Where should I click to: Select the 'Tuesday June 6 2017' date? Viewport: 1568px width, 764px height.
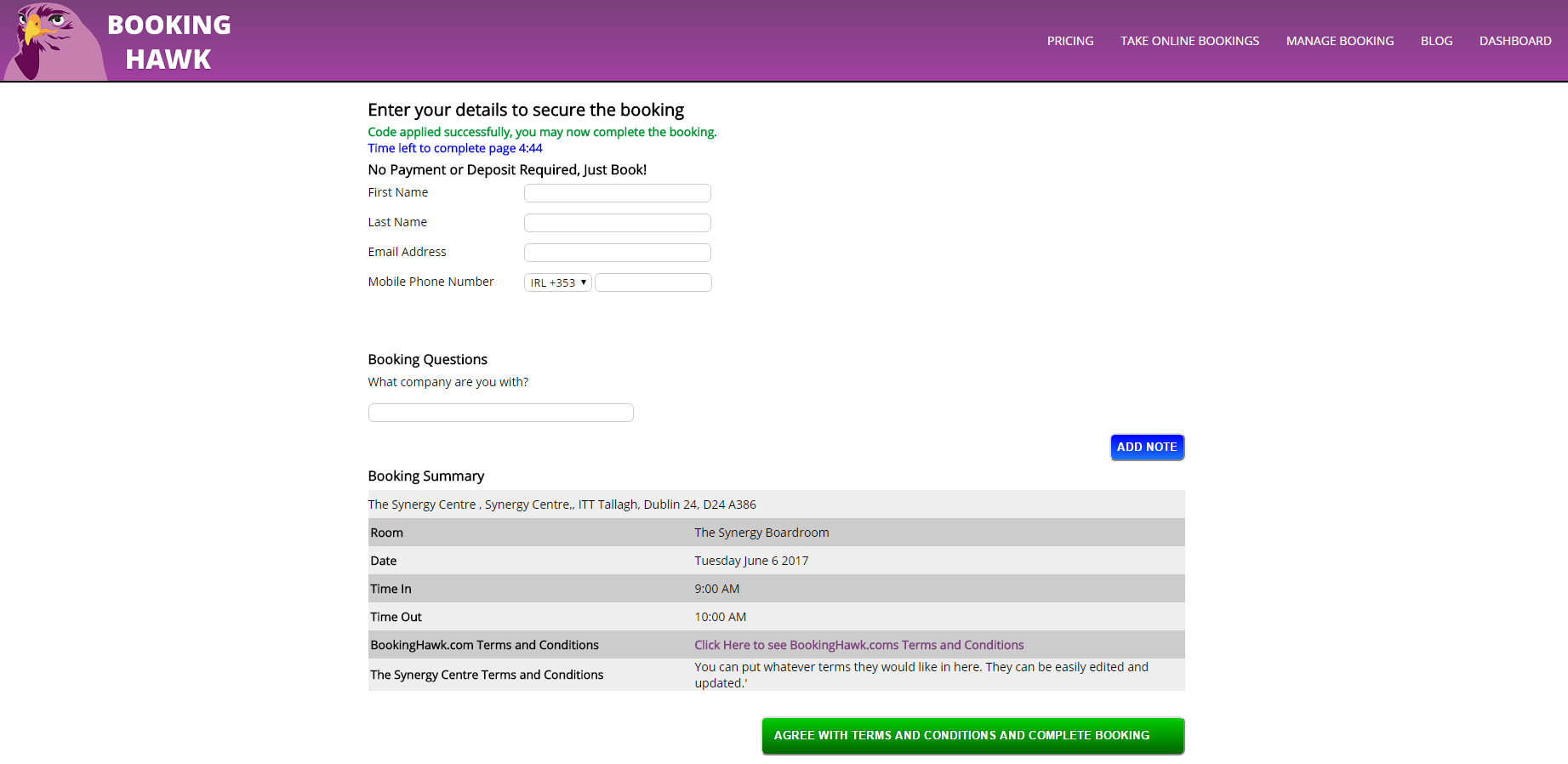[x=751, y=561]
